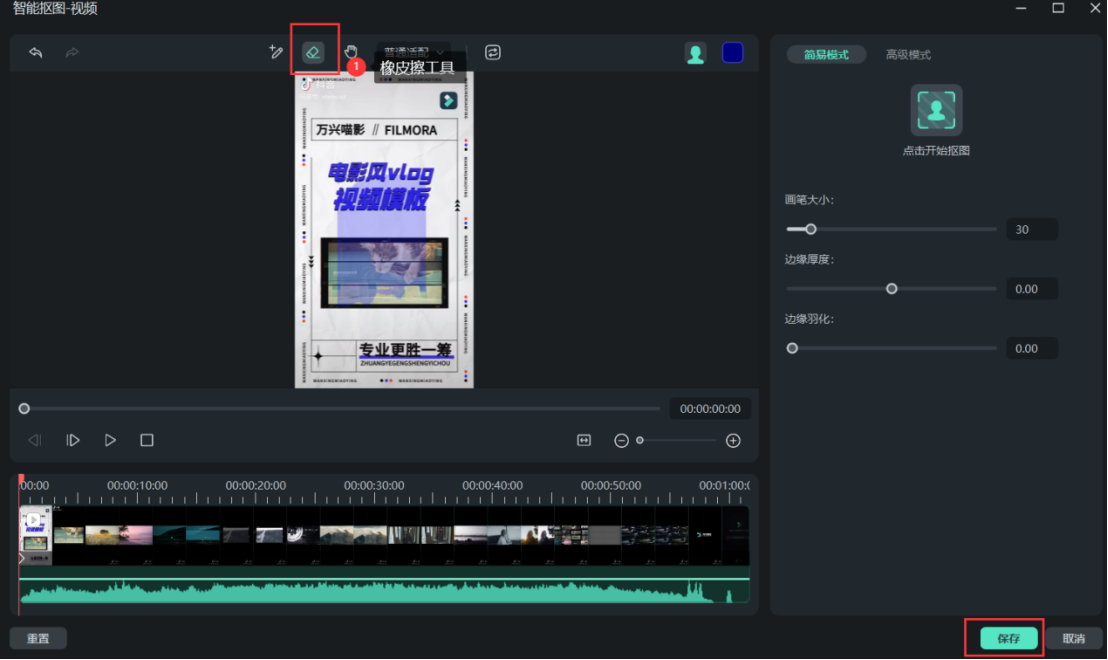
Task: Switch to 简易模式 tab
Action: [x=825, y=55]
